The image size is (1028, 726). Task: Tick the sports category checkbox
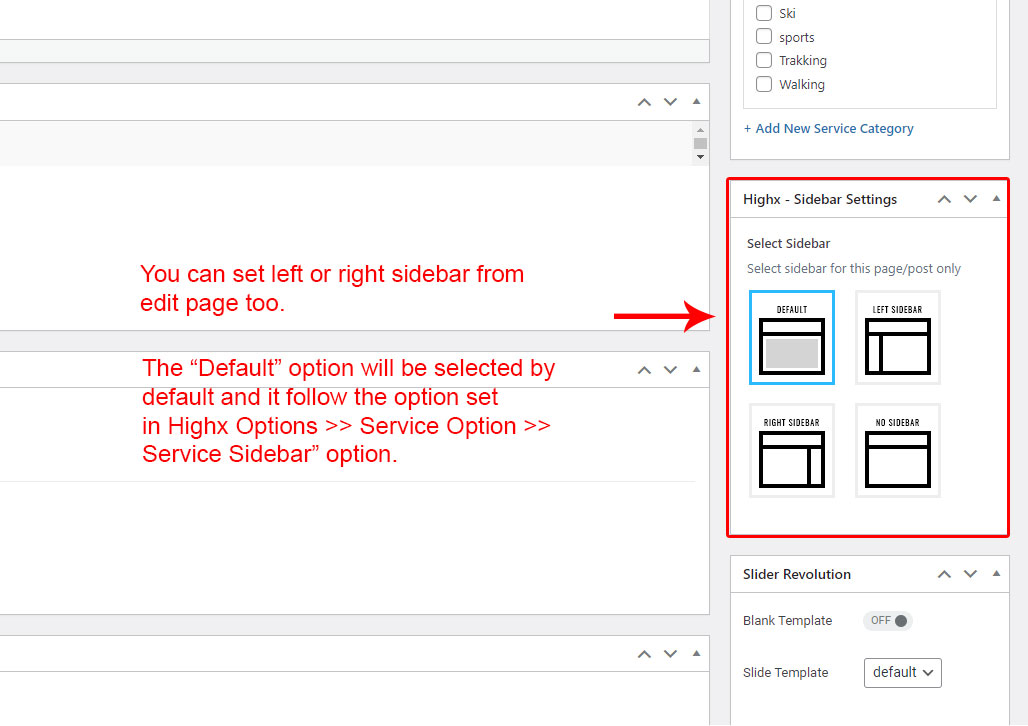tap(764, 37)
